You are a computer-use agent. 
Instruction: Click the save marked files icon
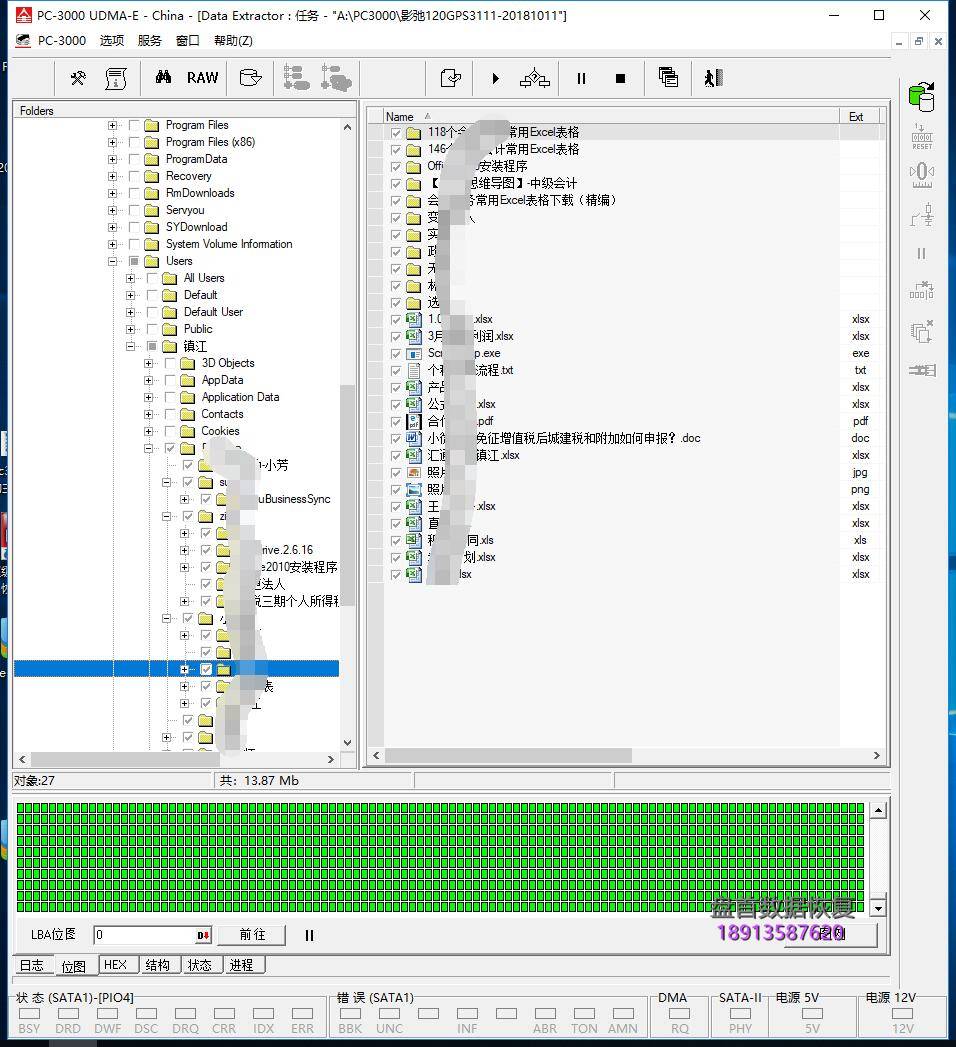click(x=451, y=78)
